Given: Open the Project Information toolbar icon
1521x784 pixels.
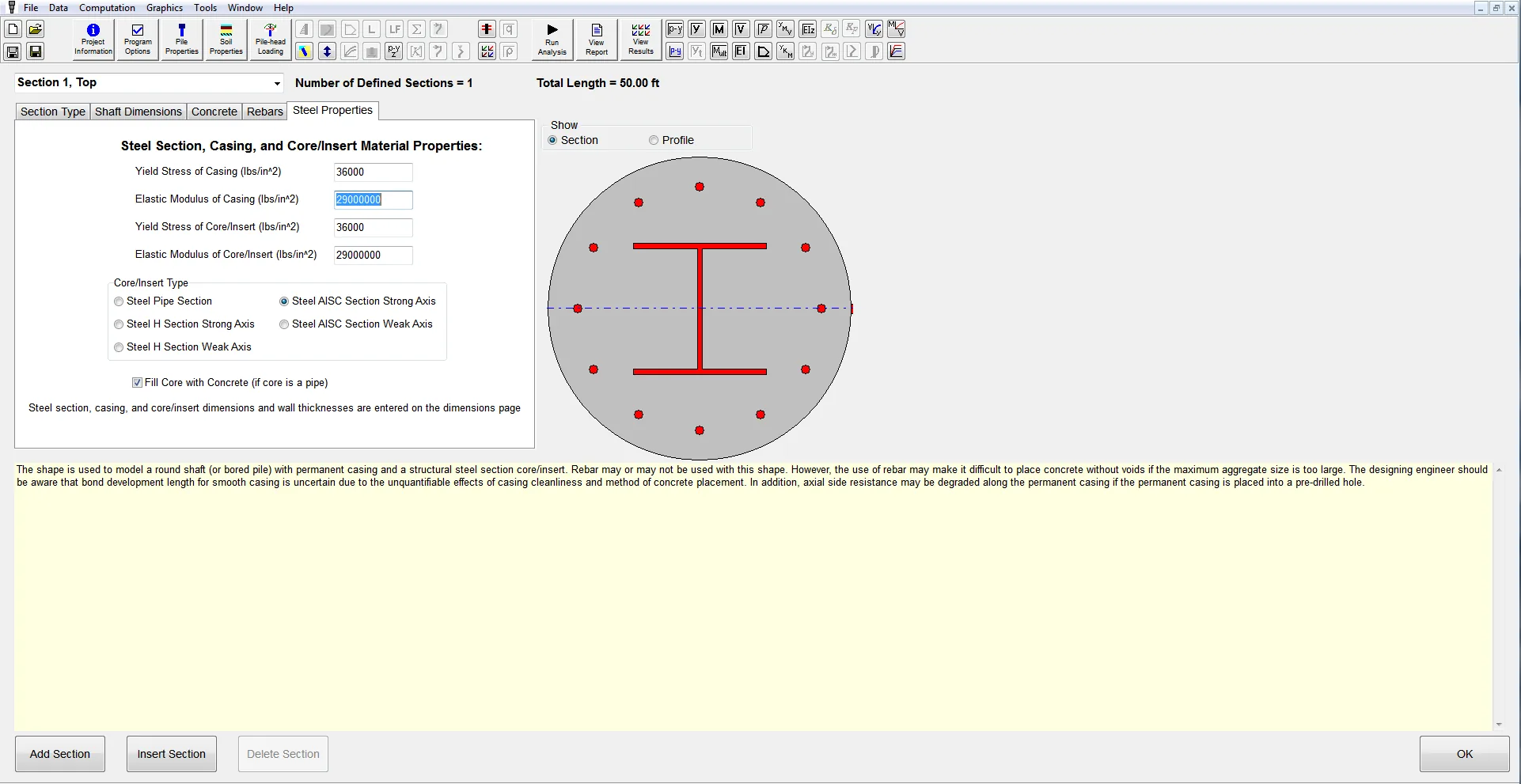Looking at the screenshot, I should 93,40.
